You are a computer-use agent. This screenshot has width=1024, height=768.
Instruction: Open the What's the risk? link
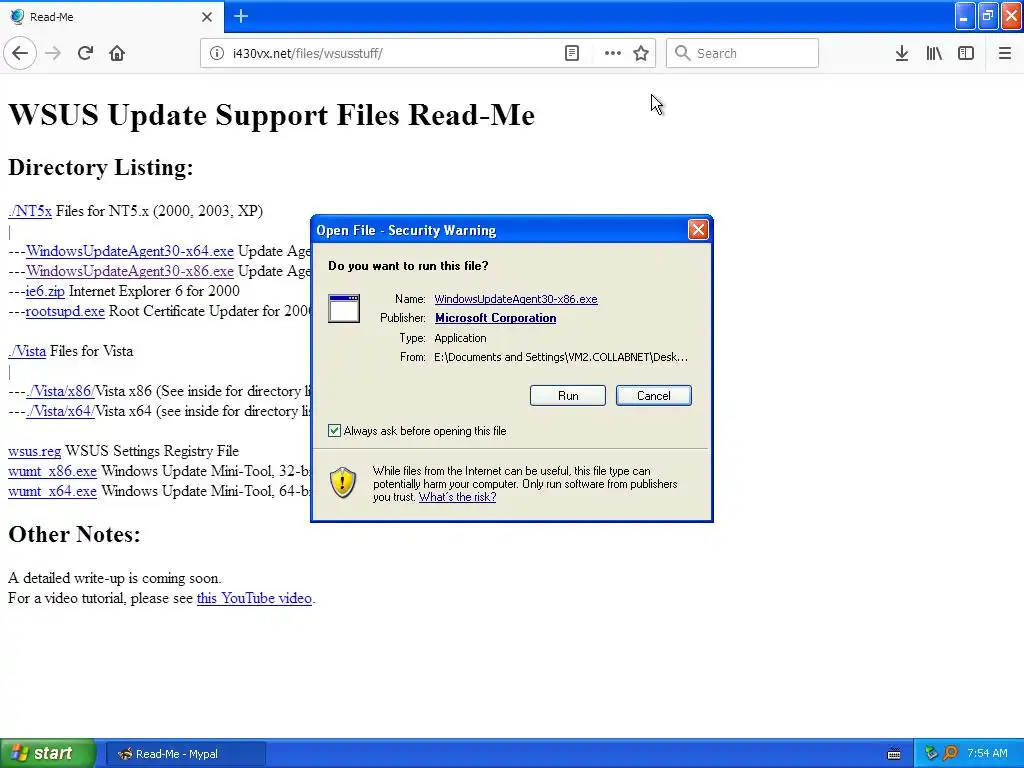click(457, 497)
